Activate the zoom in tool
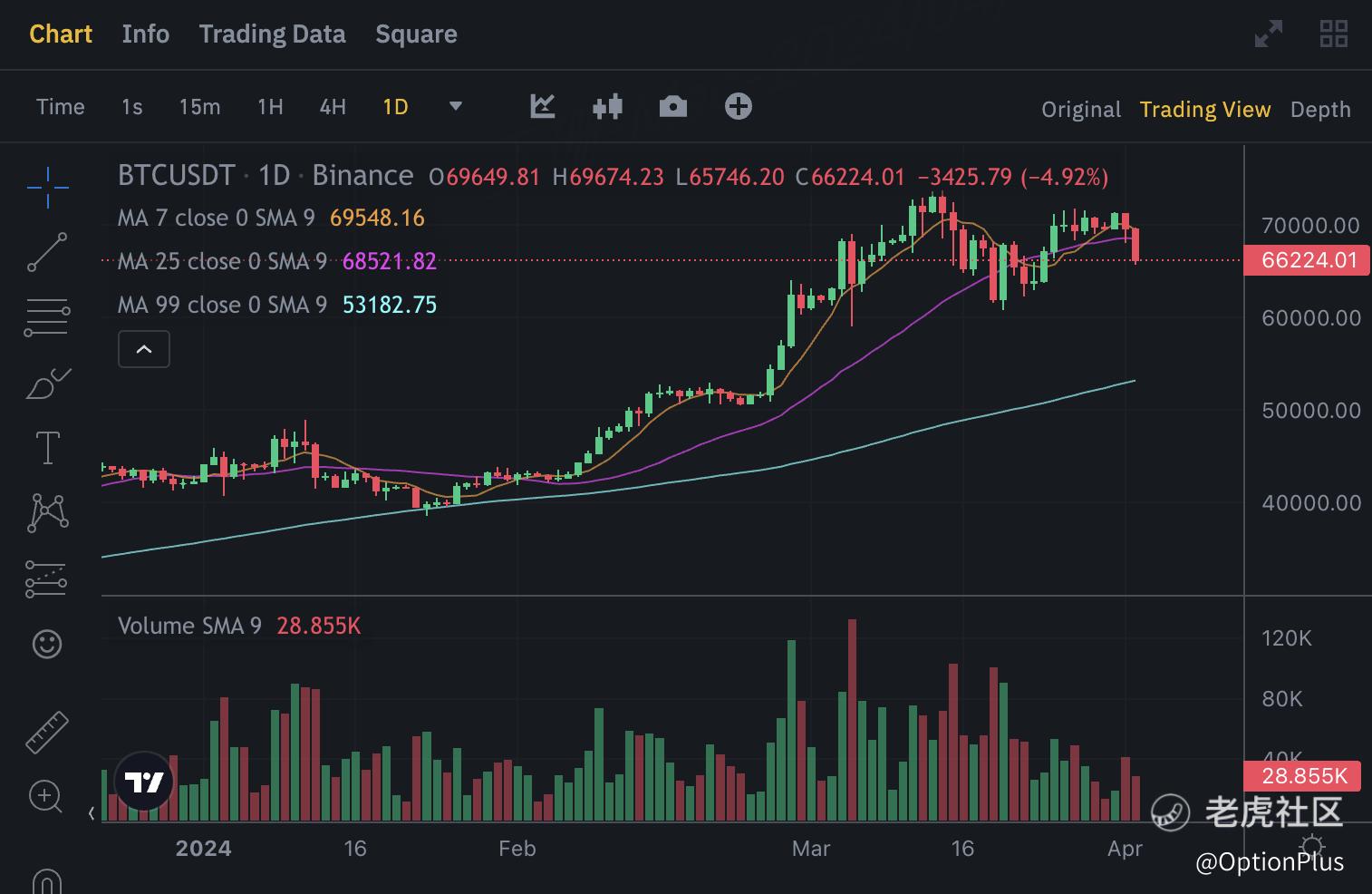The height and width of the screenshot is (894, 1372). click(45, 797)
